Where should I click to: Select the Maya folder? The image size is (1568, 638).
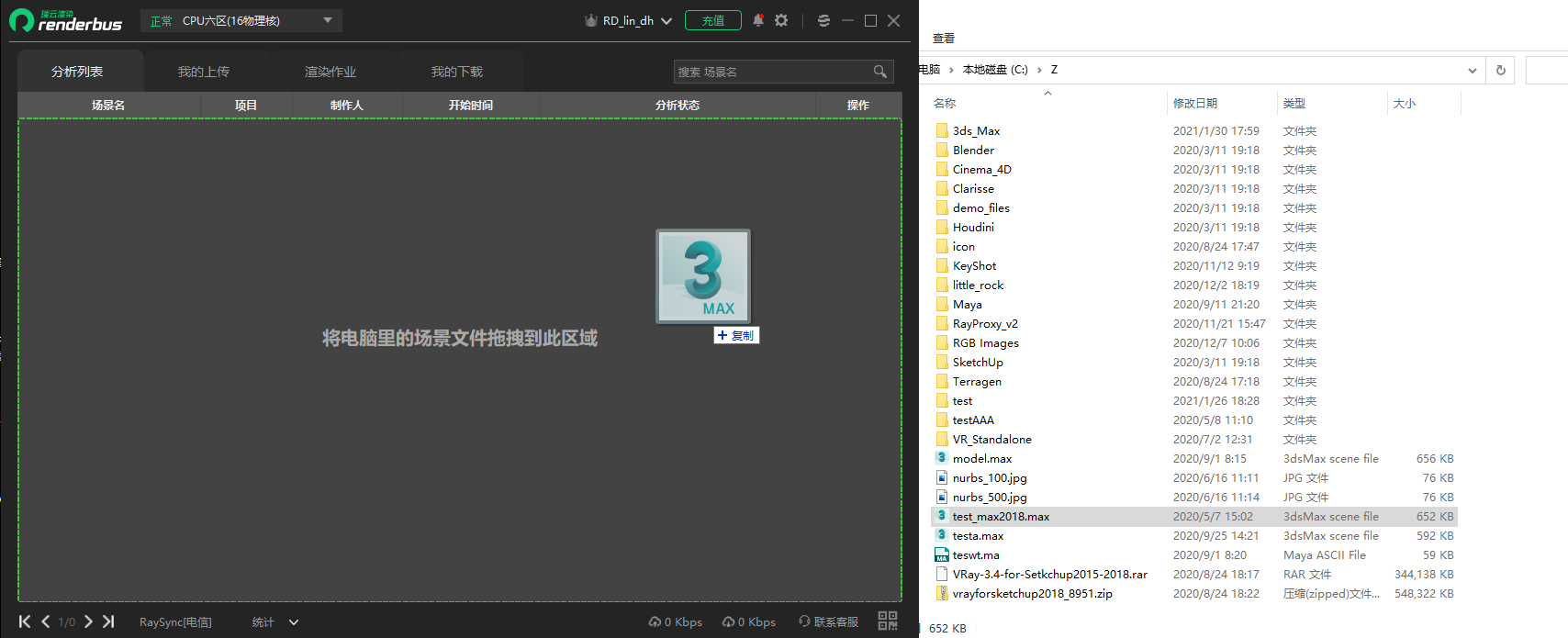(x=968, y=304)
